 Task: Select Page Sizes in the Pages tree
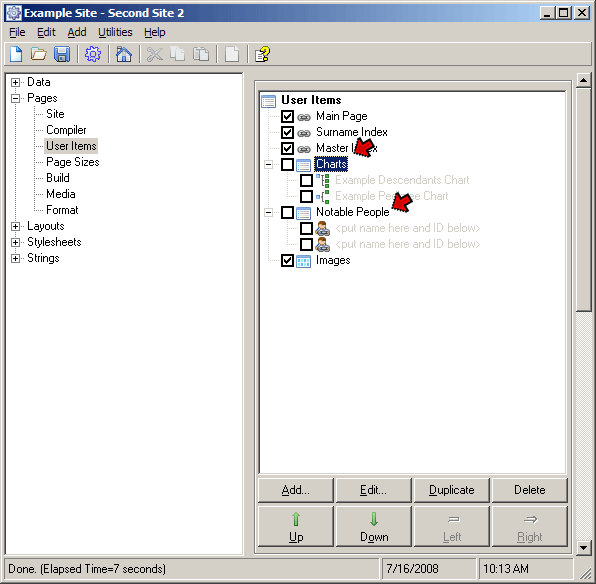click(x=73, y=162)
